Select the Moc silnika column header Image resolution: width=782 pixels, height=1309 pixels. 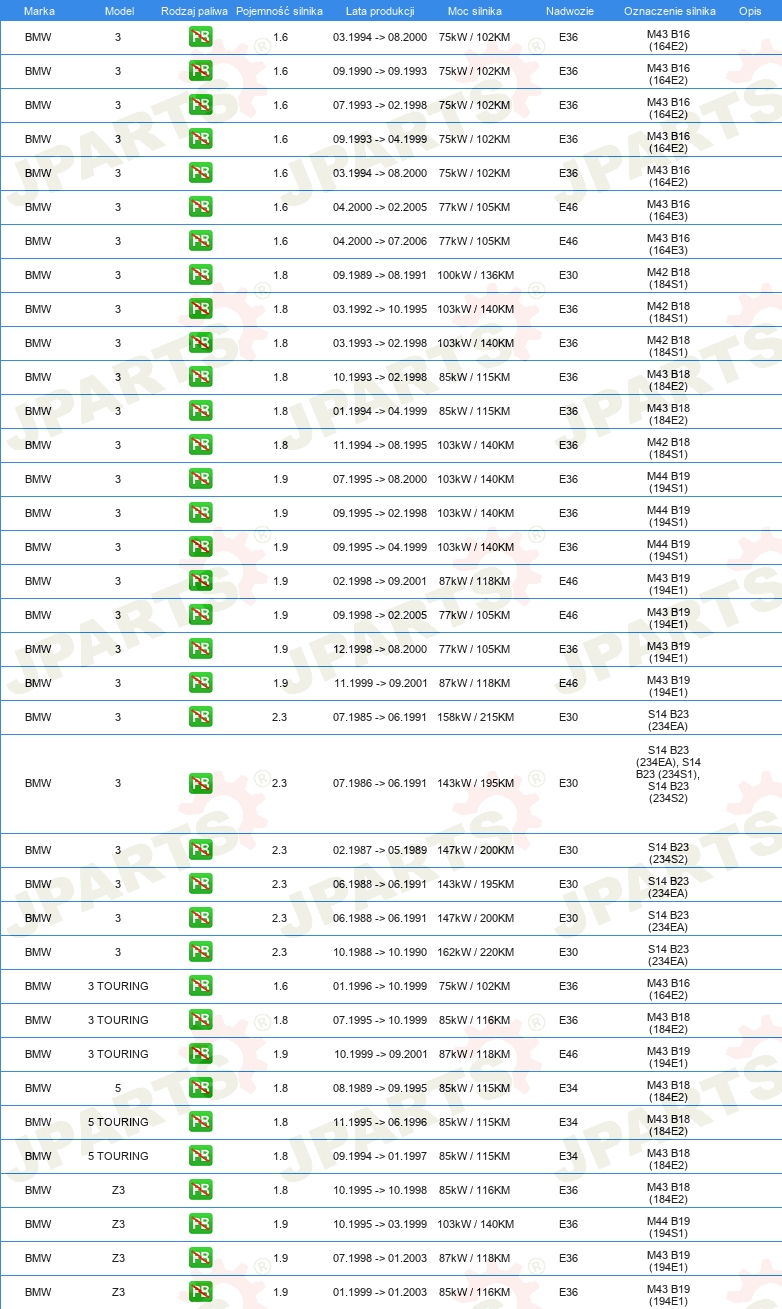[474, 11]
